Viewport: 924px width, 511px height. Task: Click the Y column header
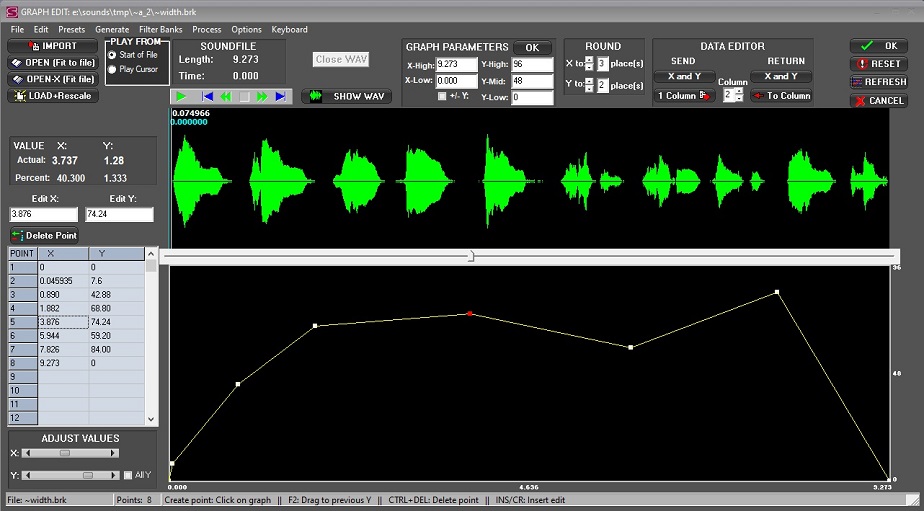(x=117, y=253)
